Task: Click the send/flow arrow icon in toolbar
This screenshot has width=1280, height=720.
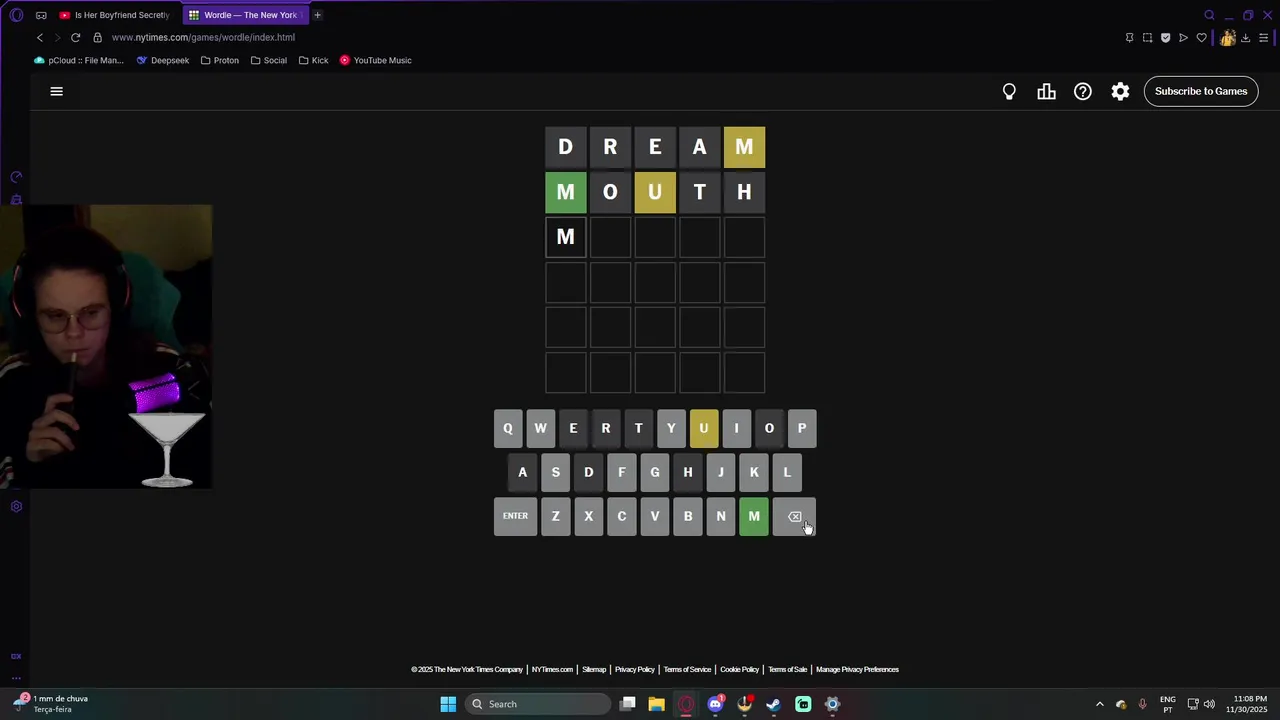Action: (1183, 38)
